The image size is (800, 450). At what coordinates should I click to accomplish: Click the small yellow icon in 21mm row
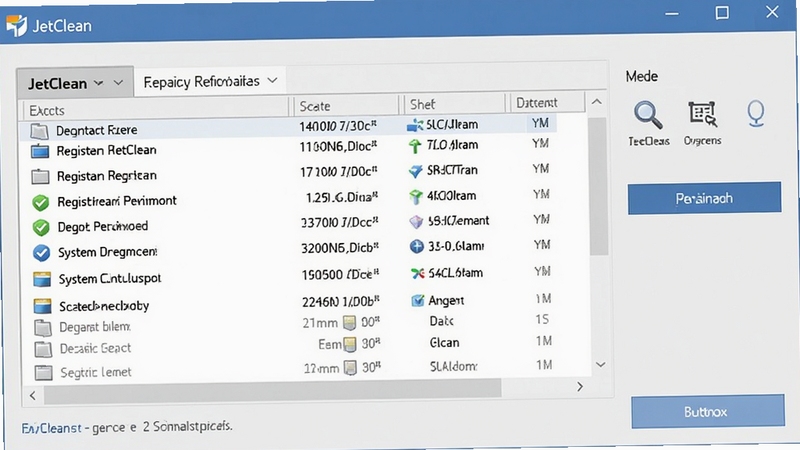[x=349, y=322]
